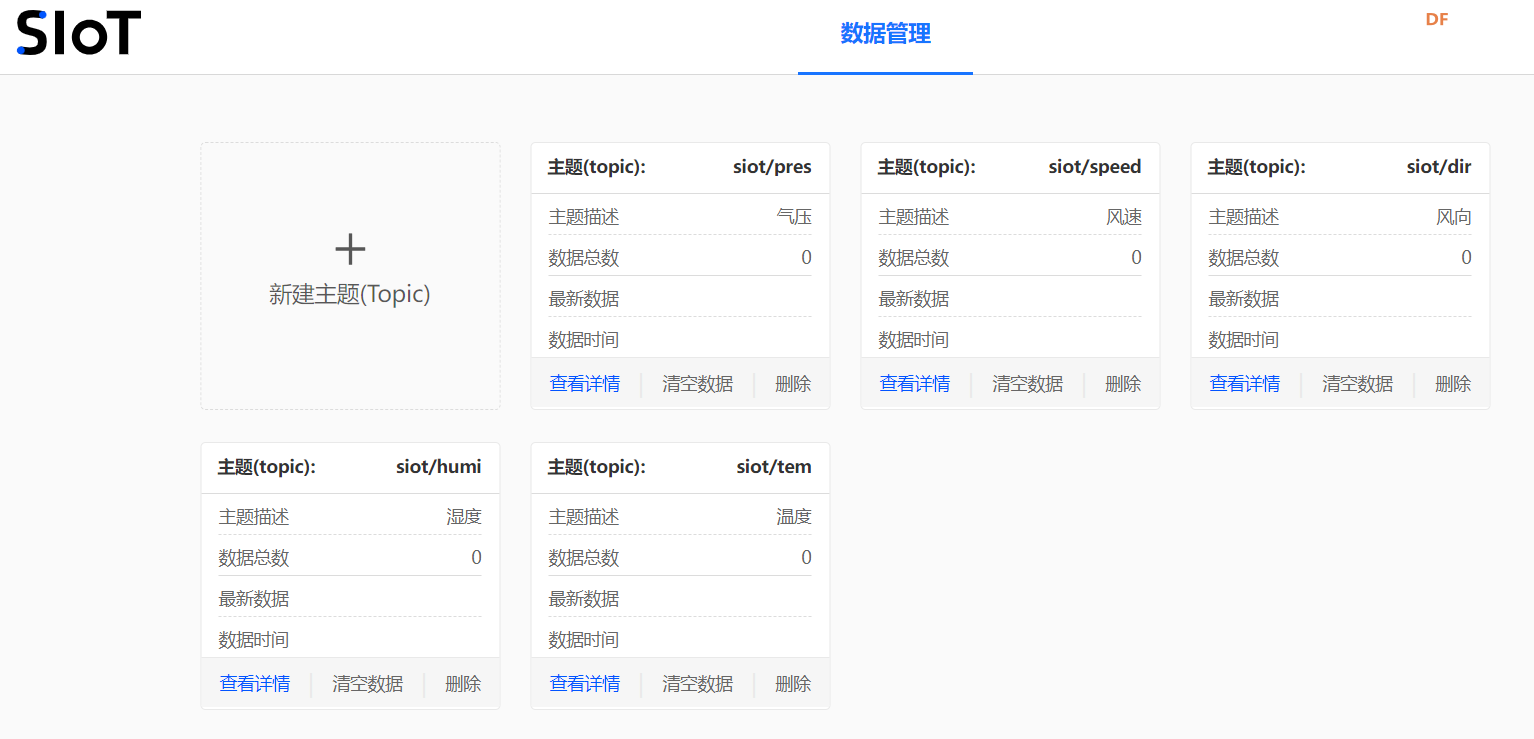Delete the siot/dir topic

(1453, 384)
